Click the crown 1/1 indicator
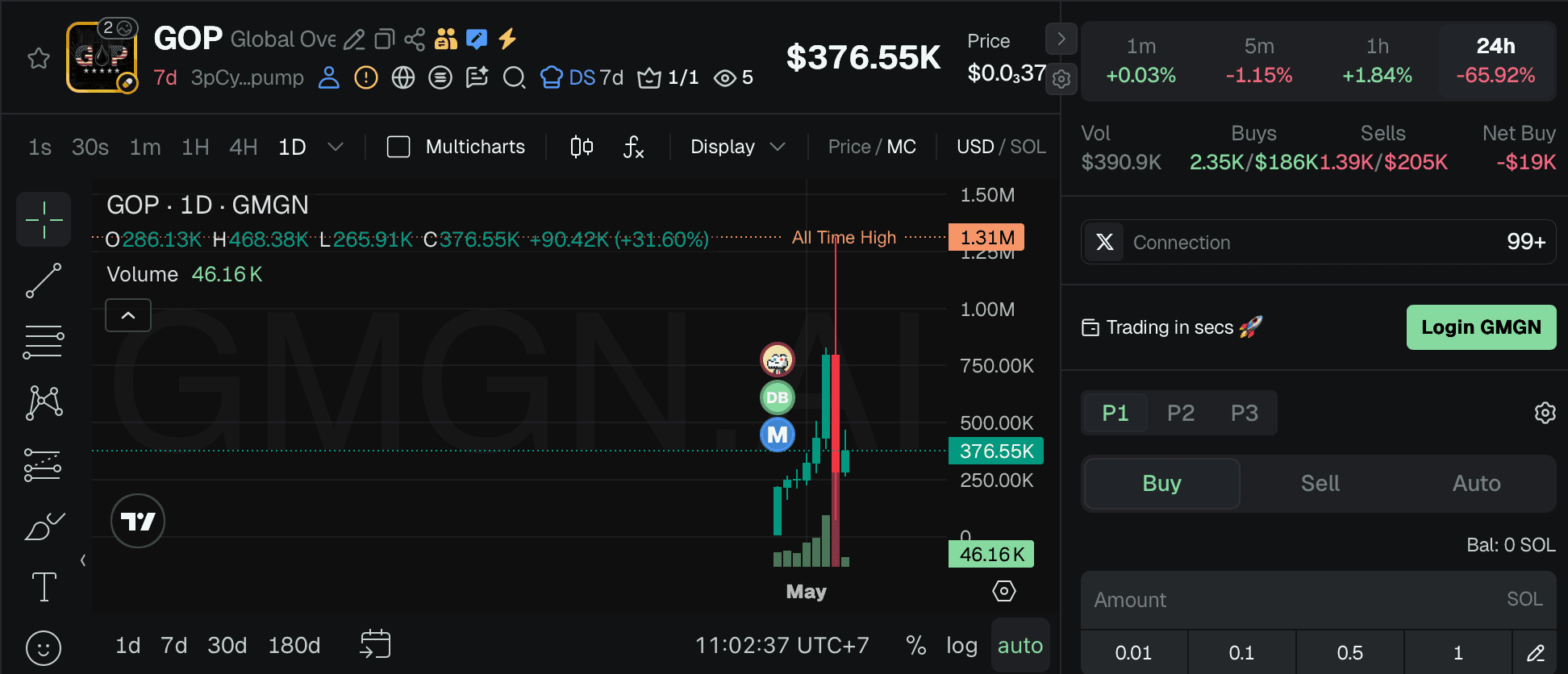The width and height of the screenshot is (1568, 674). tap(668, 77)
